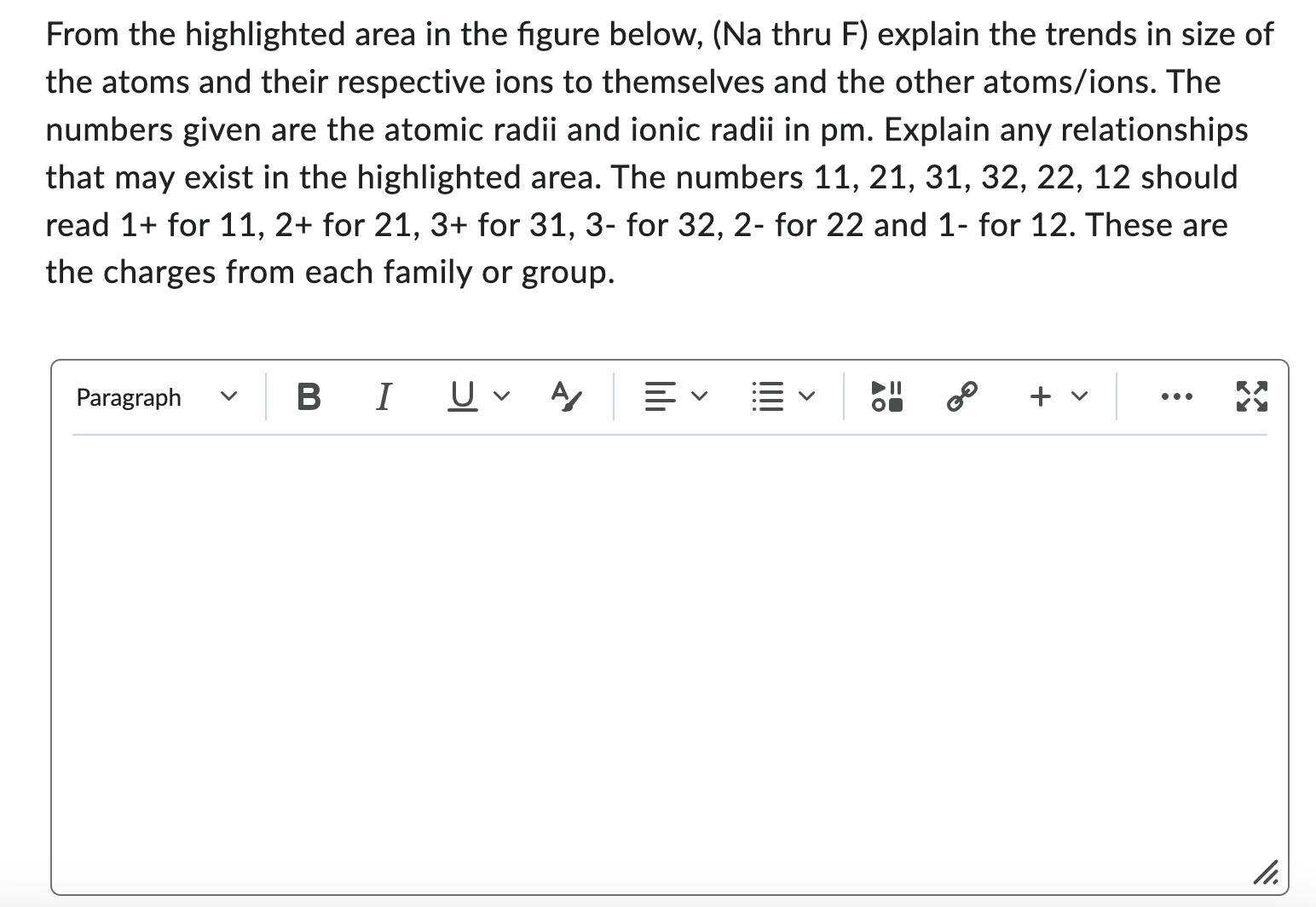
Task: Click the alignment chevron arrow
Action: coord(699,396)
